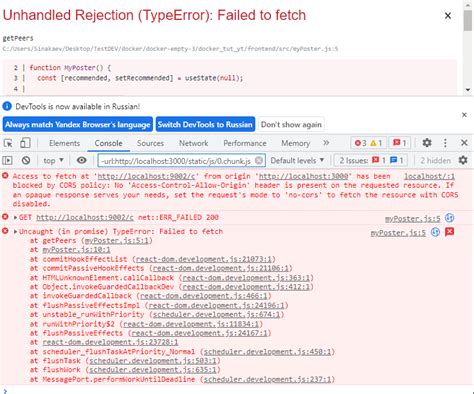Toggle the live expression eye icon

[x=81, y=161]
